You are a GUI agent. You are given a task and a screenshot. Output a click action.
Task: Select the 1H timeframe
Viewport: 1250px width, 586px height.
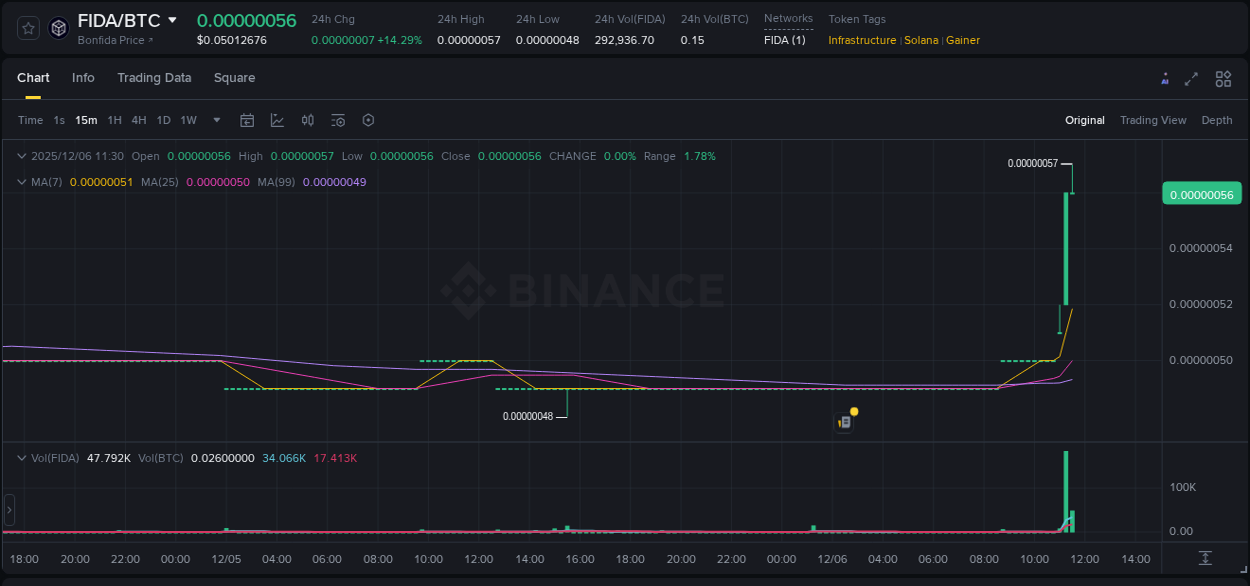(x=115, y=120)
